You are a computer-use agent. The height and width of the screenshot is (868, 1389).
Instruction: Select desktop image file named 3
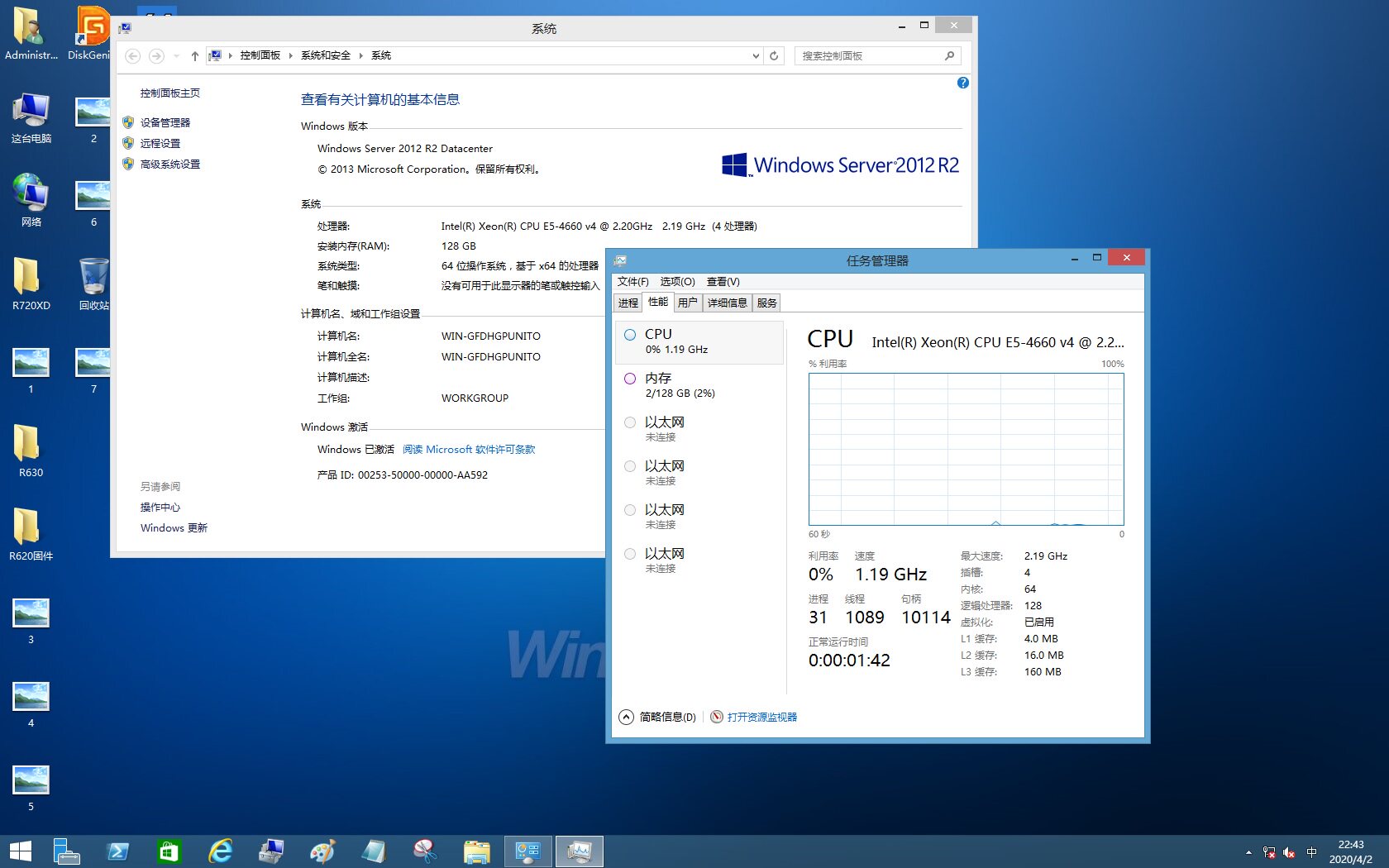(x=31, y=621)
